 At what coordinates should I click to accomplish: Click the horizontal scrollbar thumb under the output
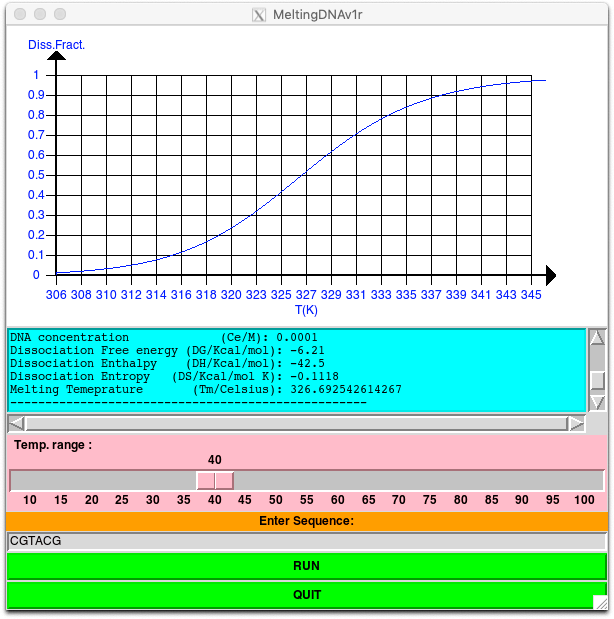pos(296,423)
